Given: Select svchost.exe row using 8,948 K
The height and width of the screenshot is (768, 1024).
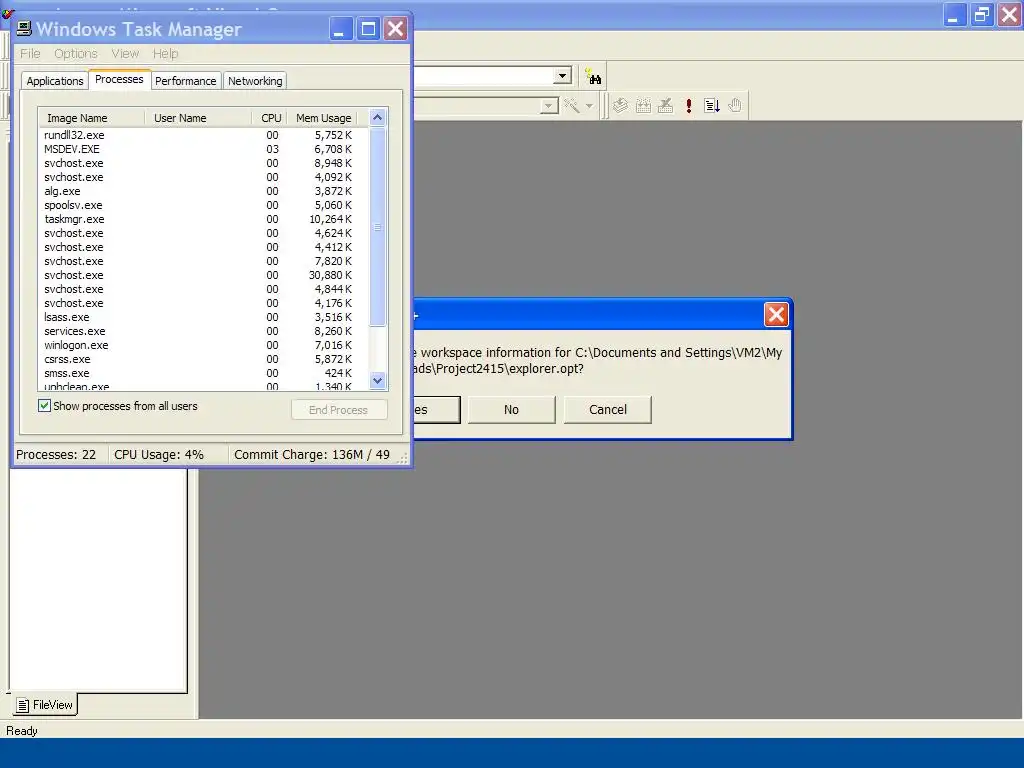Looking at the screenshot, I should tap(203, 163).
